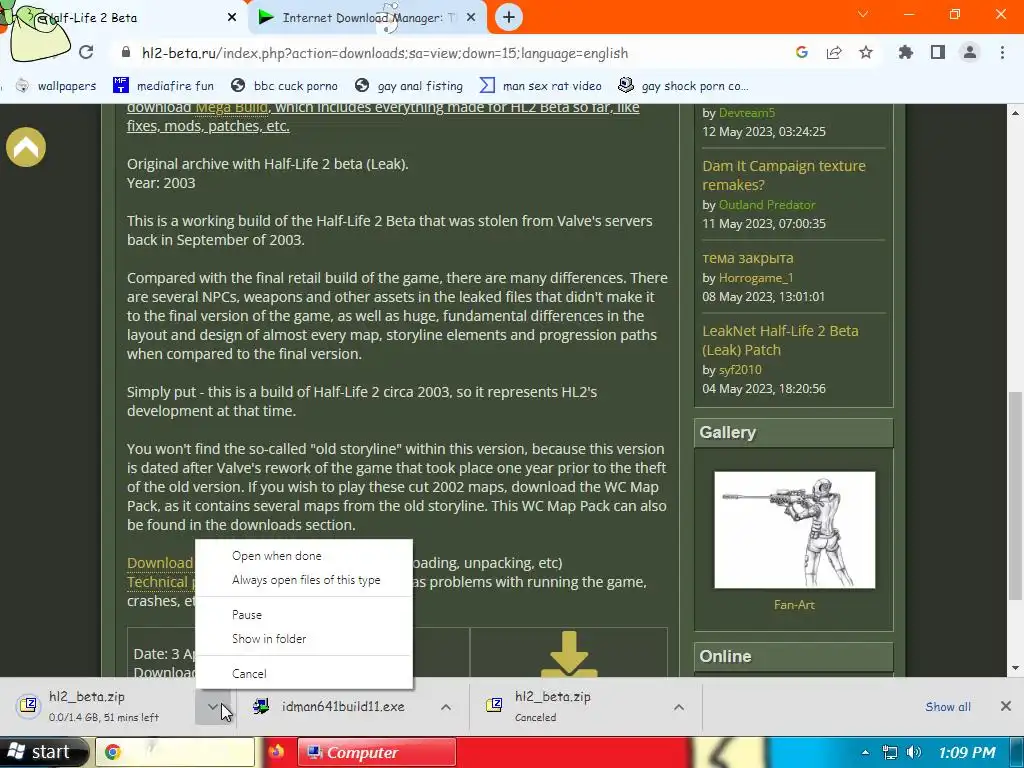
Task: Open the tab search chevron
Action: [863, 14]
